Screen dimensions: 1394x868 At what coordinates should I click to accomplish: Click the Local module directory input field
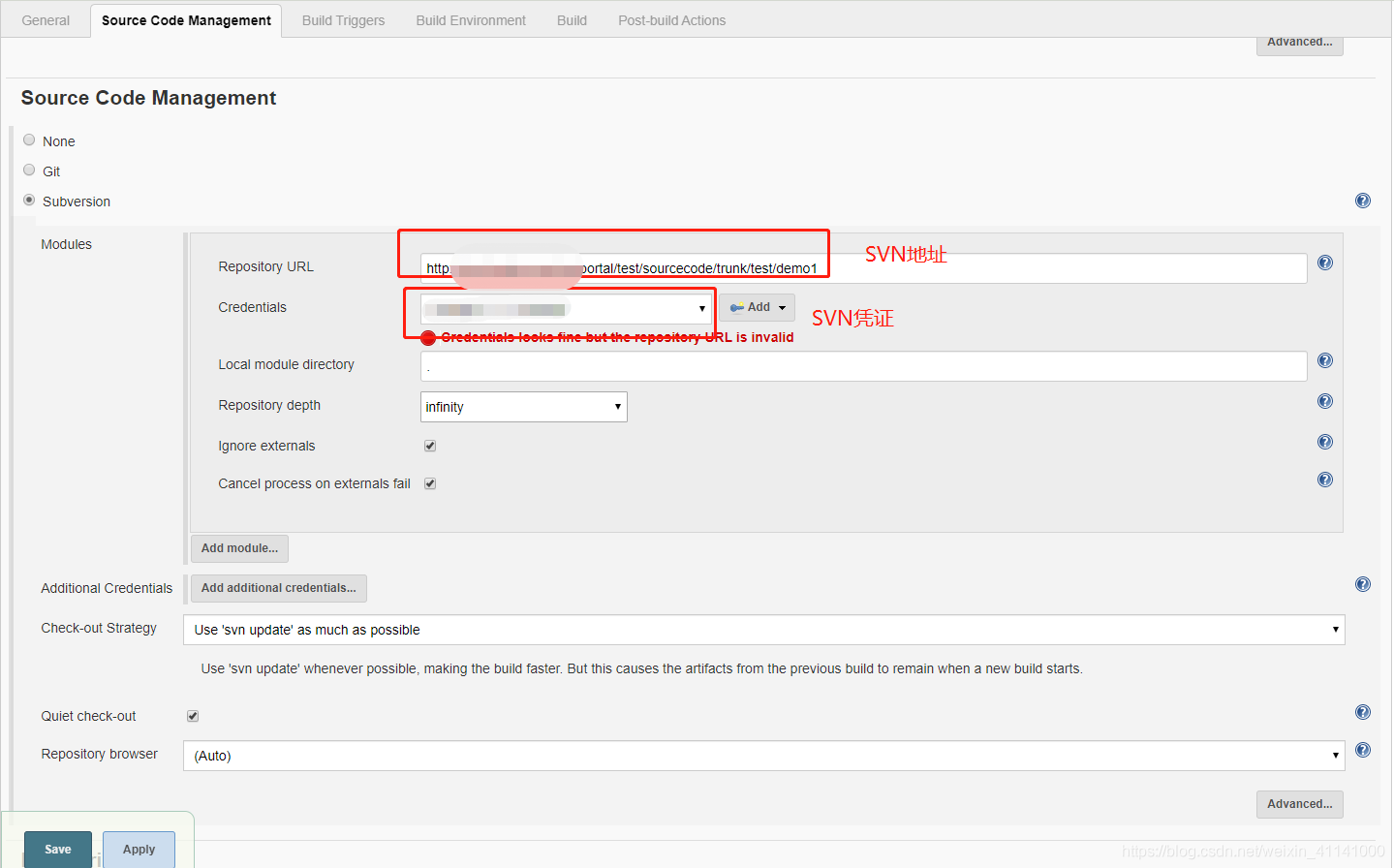[864, 366]
